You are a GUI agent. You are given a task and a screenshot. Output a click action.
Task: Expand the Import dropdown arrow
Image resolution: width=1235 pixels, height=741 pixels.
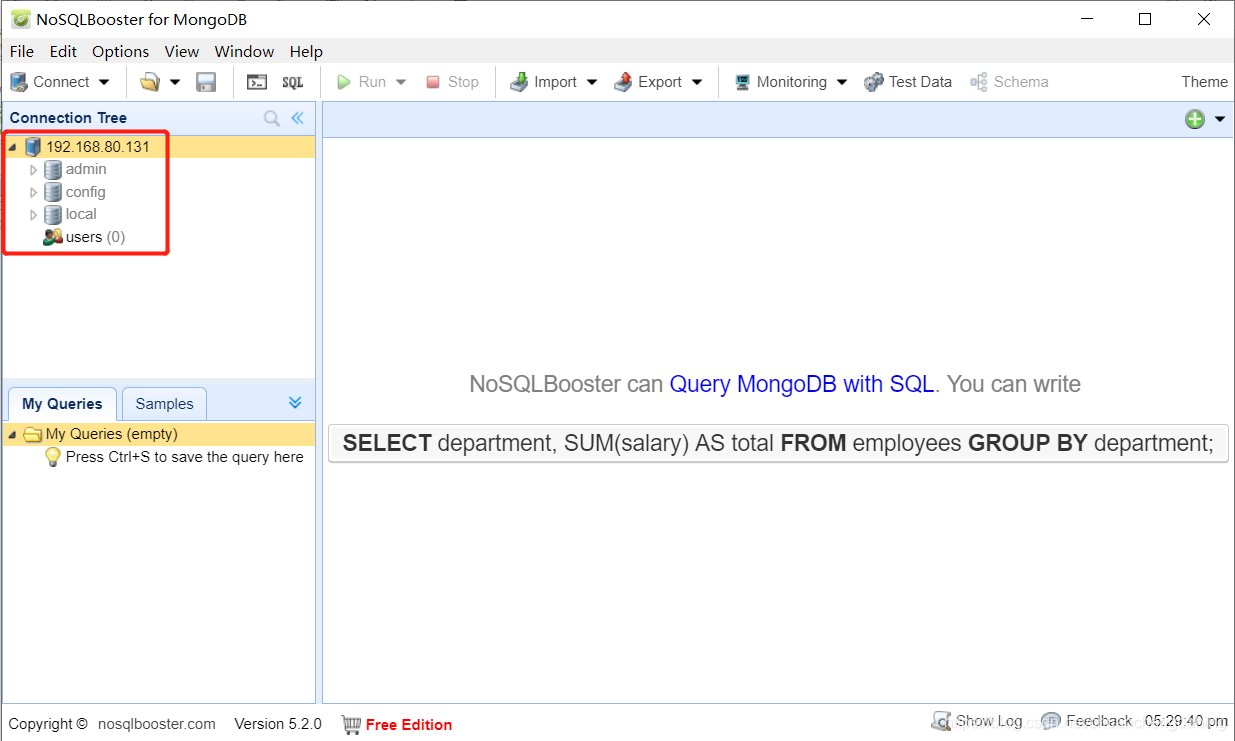pos(592,82)
